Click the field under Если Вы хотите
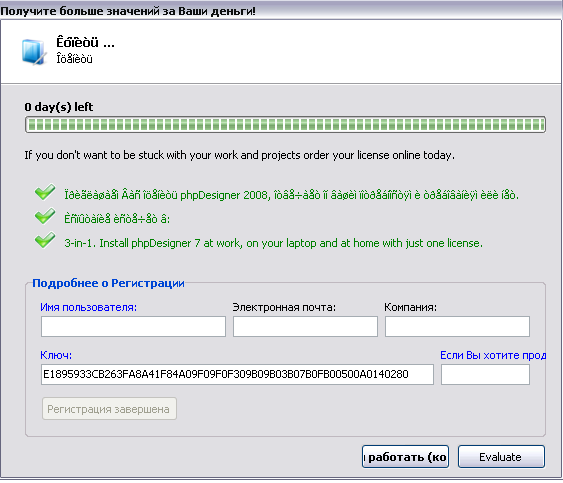Screen dimensions: 563x483 coord(485,375)
